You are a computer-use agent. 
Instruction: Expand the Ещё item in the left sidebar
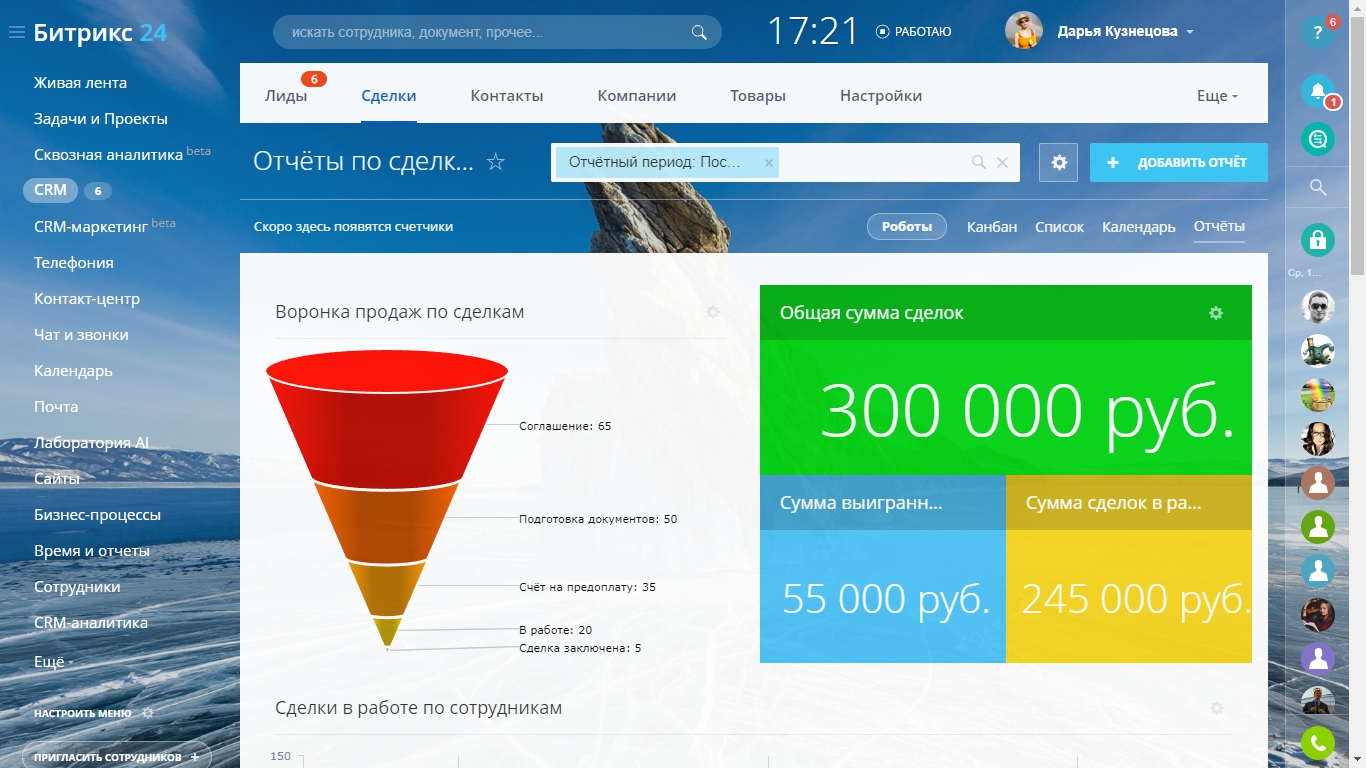tap(52, 662)
